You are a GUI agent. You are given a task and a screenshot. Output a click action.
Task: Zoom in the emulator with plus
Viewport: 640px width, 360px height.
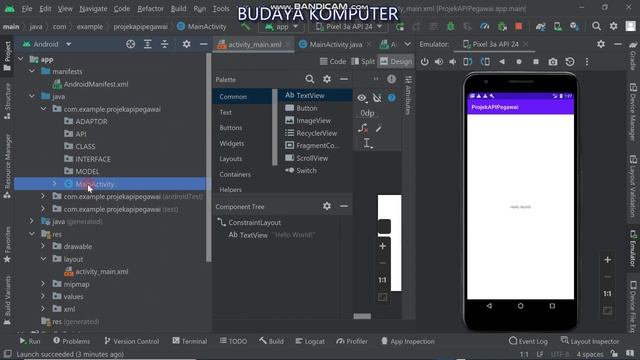[x=607, y=260]
